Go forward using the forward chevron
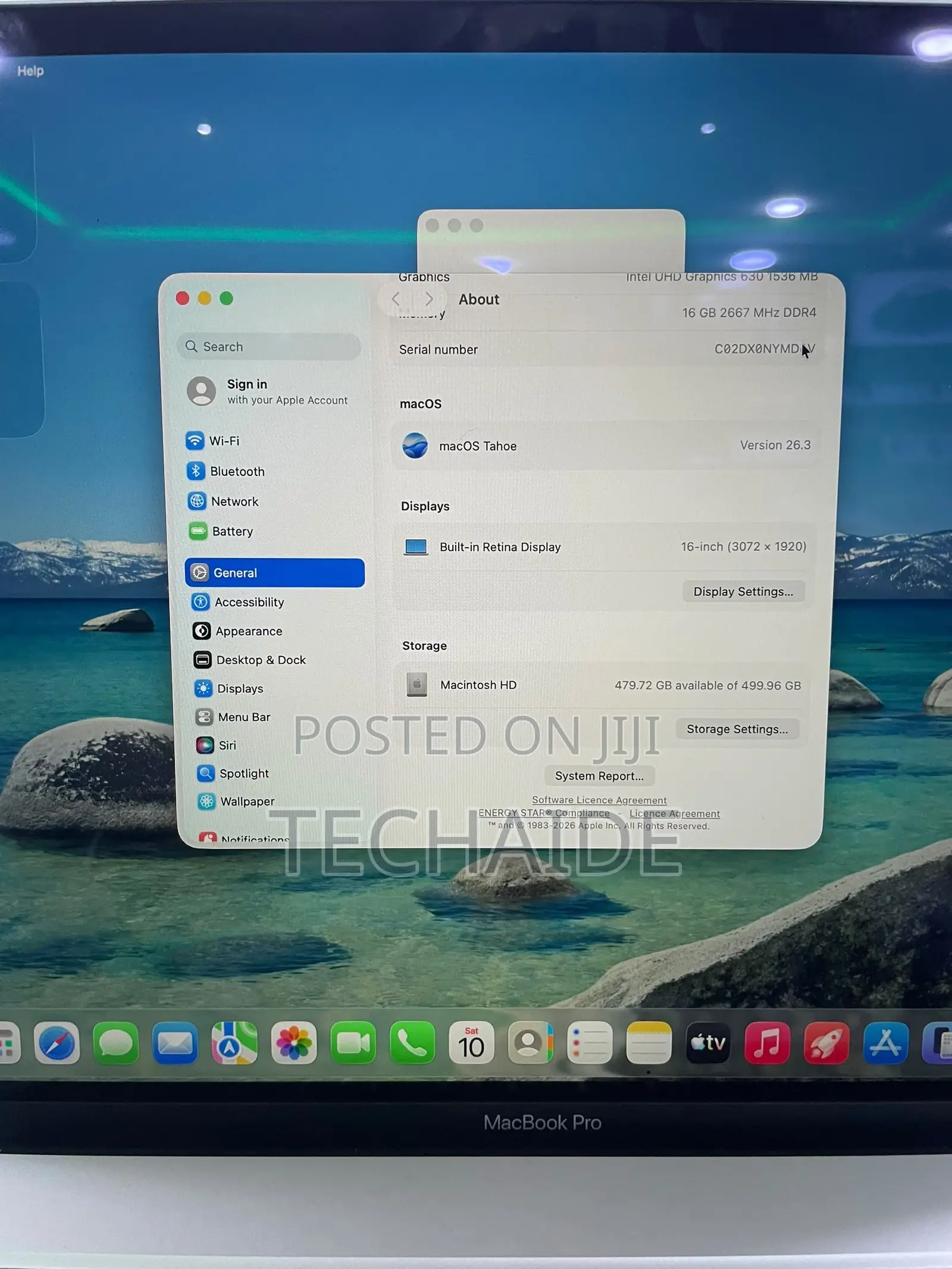The image size is (952, 1269). [x=428, y=299]
